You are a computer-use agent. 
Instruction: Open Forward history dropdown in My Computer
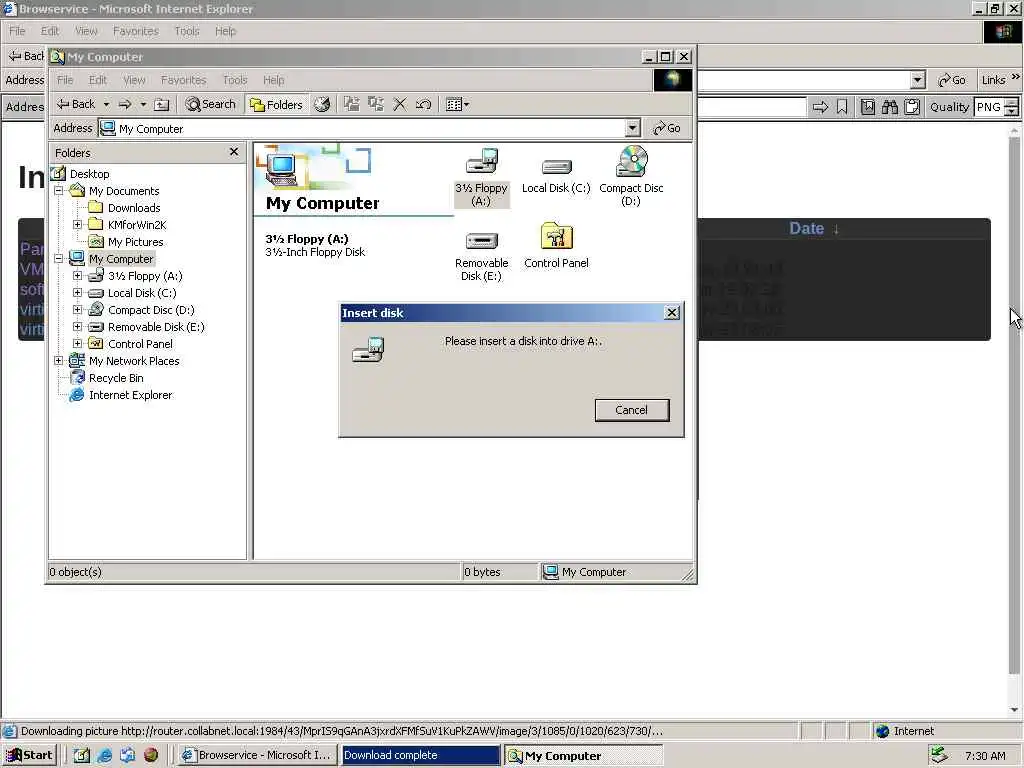143,104
